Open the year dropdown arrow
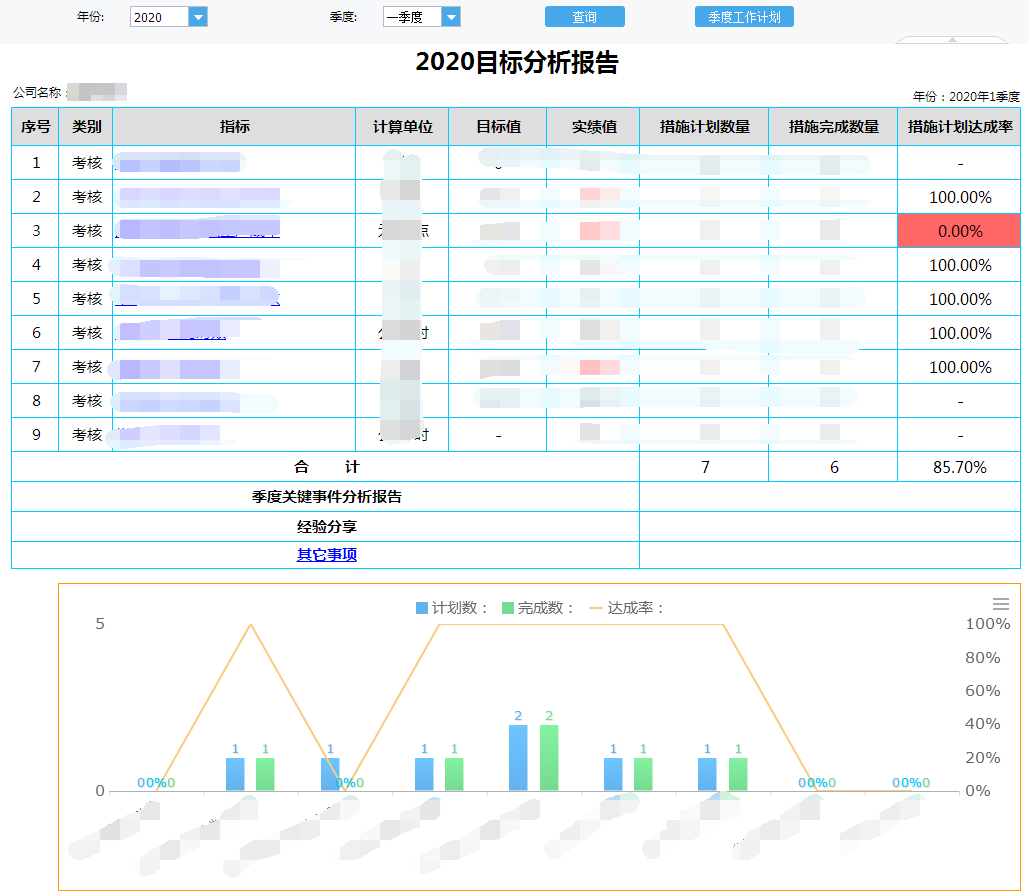Viewport: 1029px width, 893px height. click(x=198, y=17)
